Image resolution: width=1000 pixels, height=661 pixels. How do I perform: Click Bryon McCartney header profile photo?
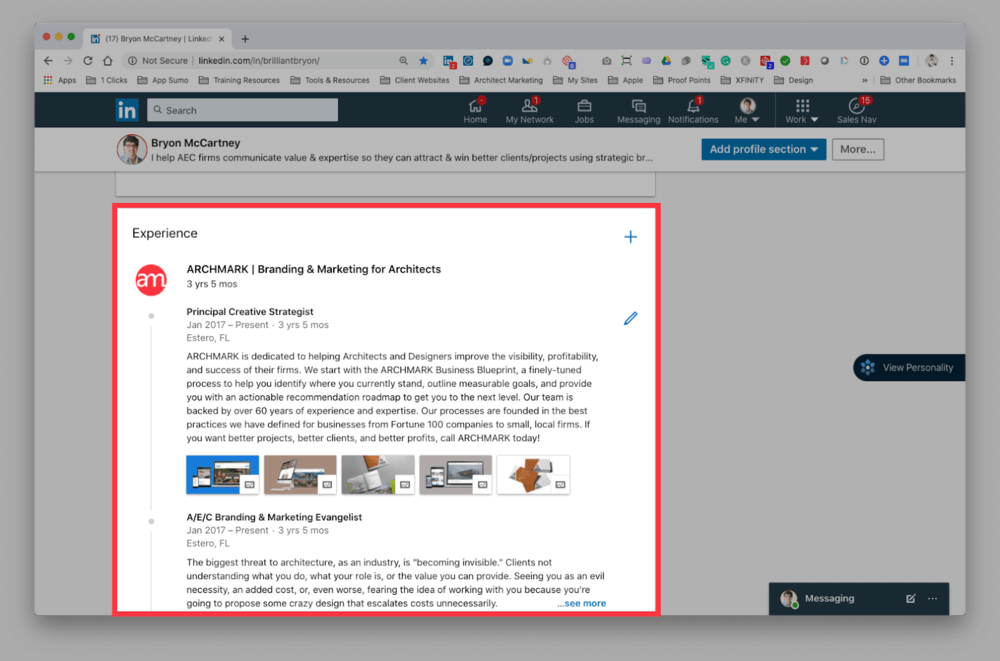point(131,149)
